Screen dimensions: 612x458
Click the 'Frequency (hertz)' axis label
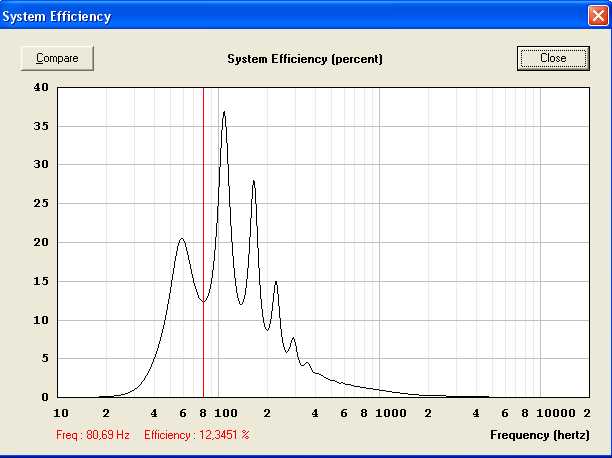pyautogui.click(x=540, y=435)
